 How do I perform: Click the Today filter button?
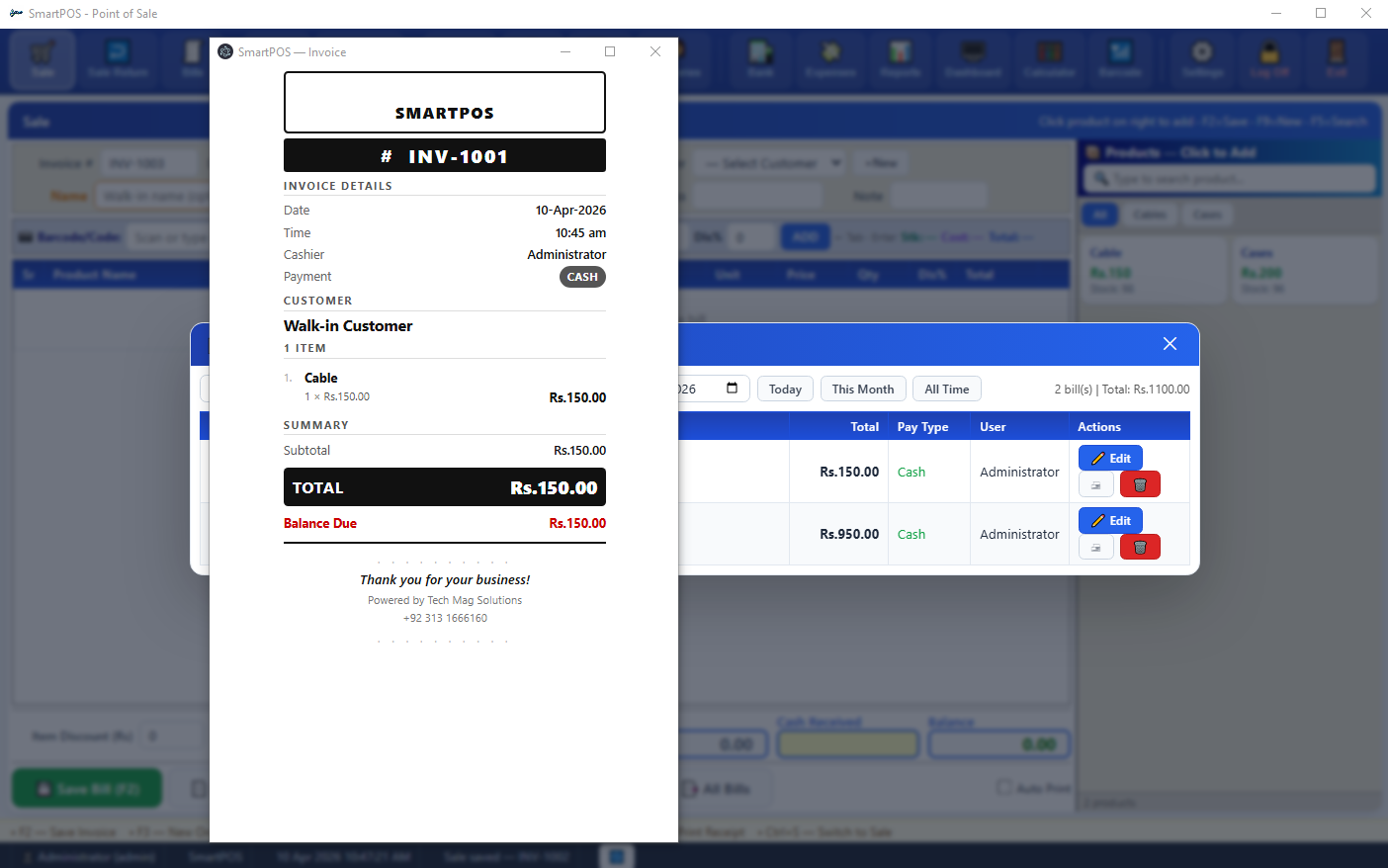pyautogui.click(x=785, y=389)
